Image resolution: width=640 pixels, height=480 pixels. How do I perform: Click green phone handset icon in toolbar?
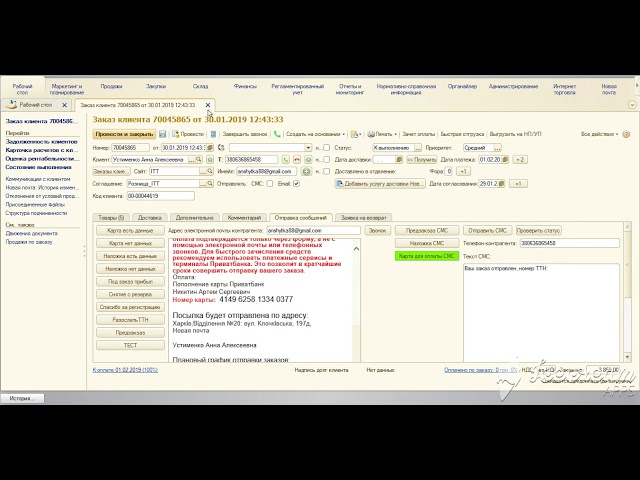tap(277, 134)
